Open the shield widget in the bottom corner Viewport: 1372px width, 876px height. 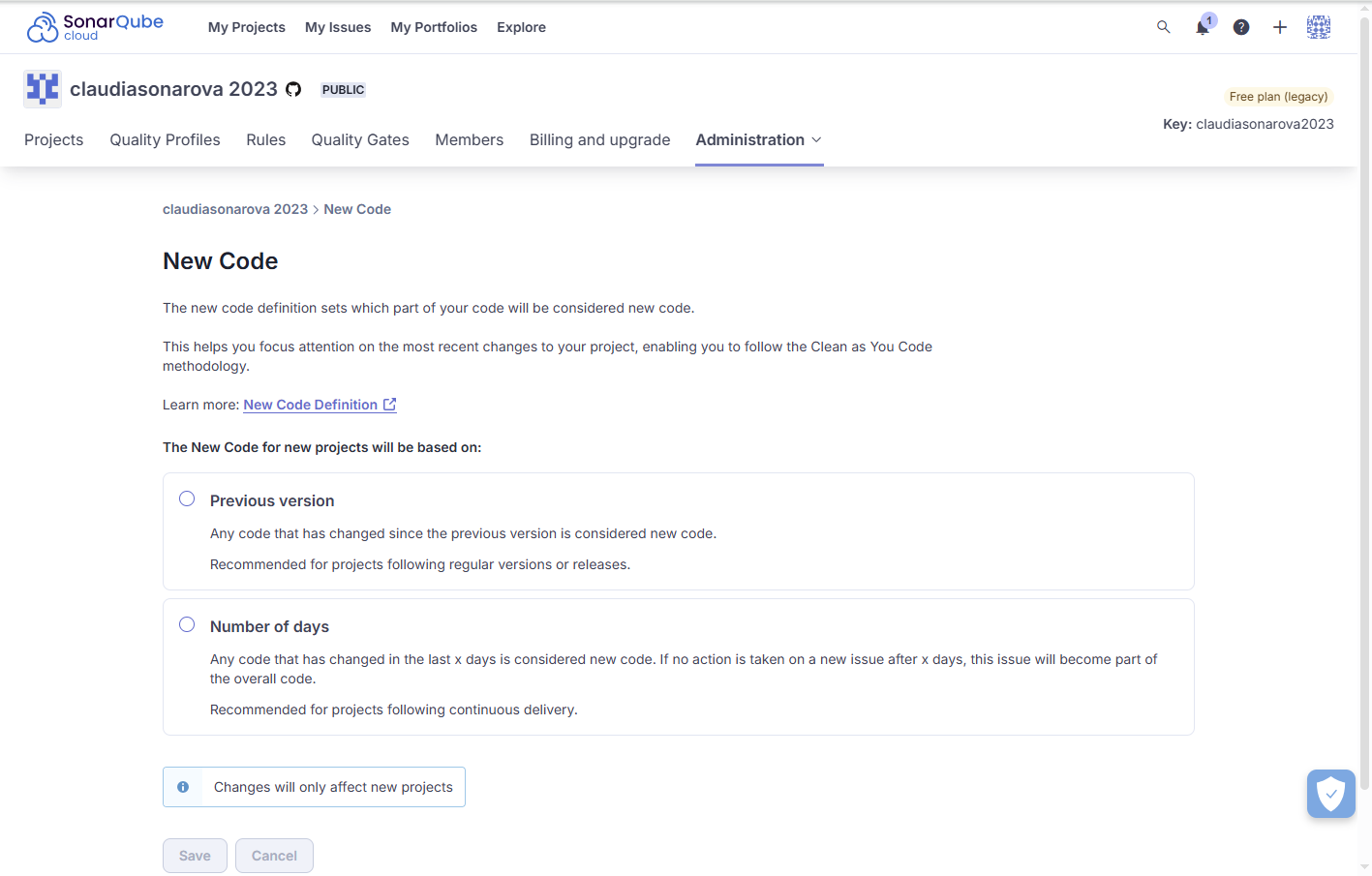pyautogui.click(x=1330, y=794)
